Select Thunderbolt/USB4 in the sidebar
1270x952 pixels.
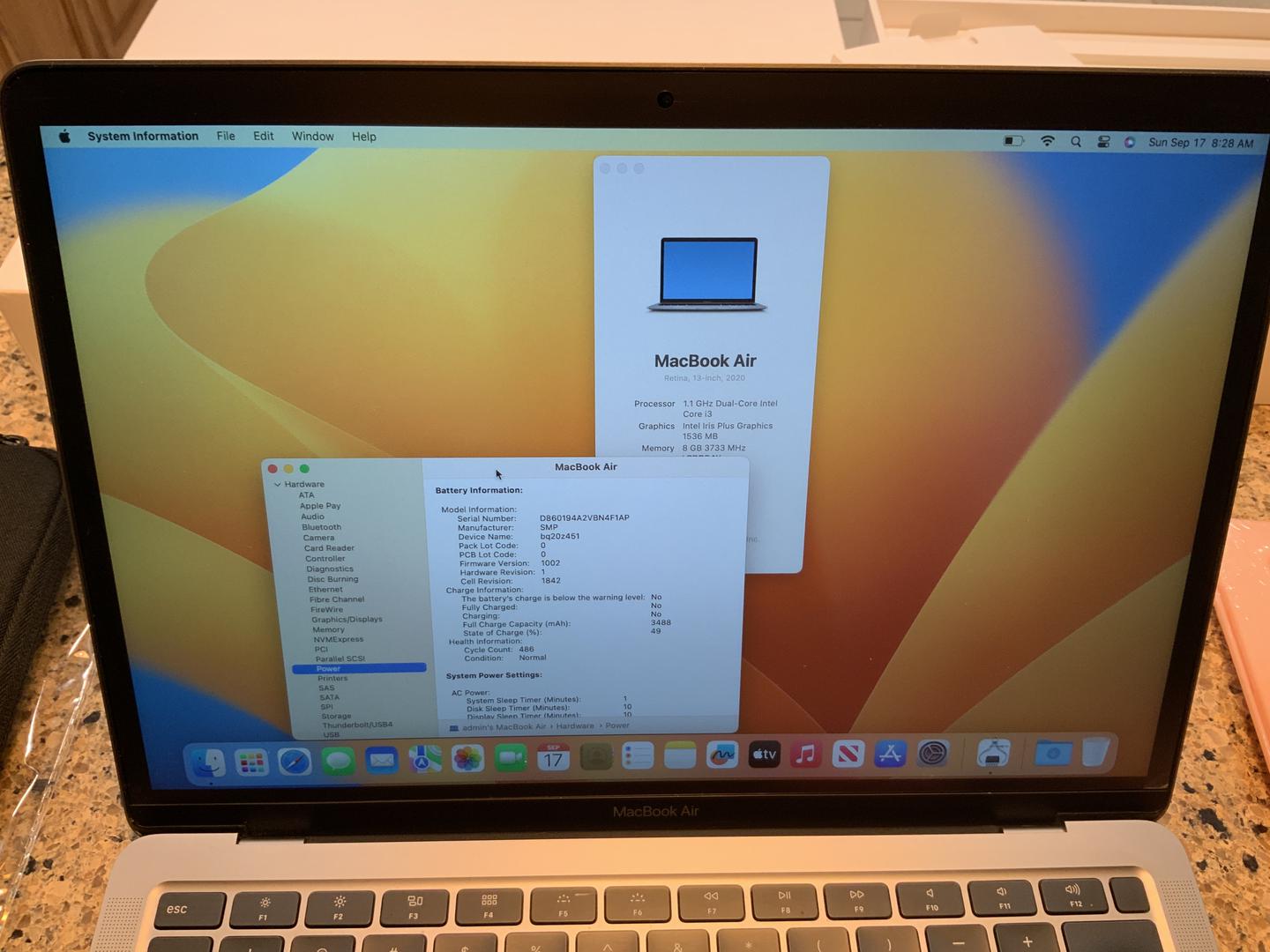pyautogui.click(x=357, y=725)
